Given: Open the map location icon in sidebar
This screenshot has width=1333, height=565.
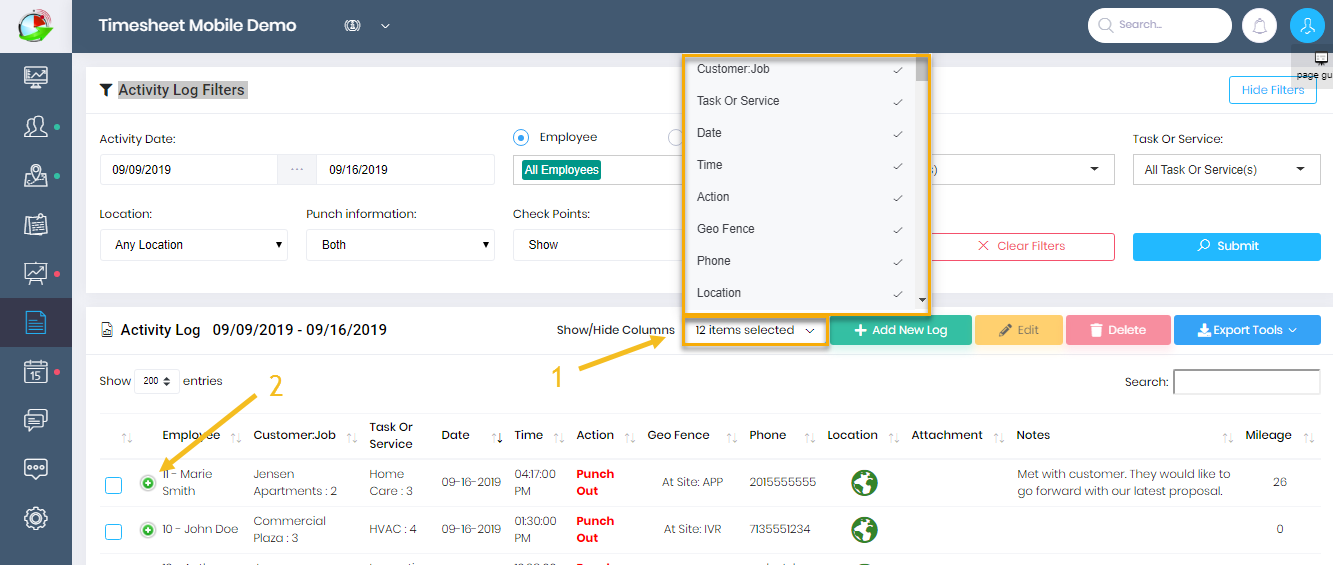Looking at the screenshot, I should tap(36, 175).
